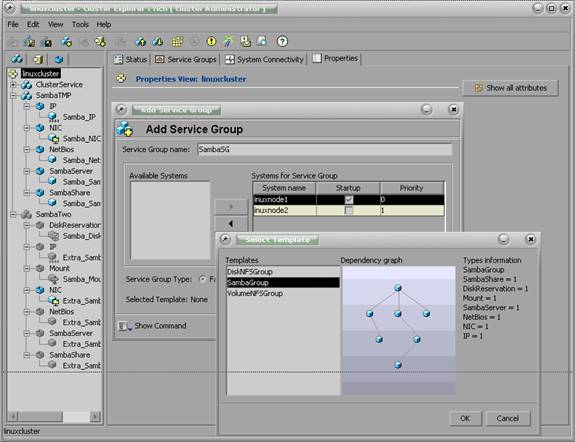Screen dimensions: 575x442
Task: Switch tree to Resource Types cube icon
Action: (58, 59)
